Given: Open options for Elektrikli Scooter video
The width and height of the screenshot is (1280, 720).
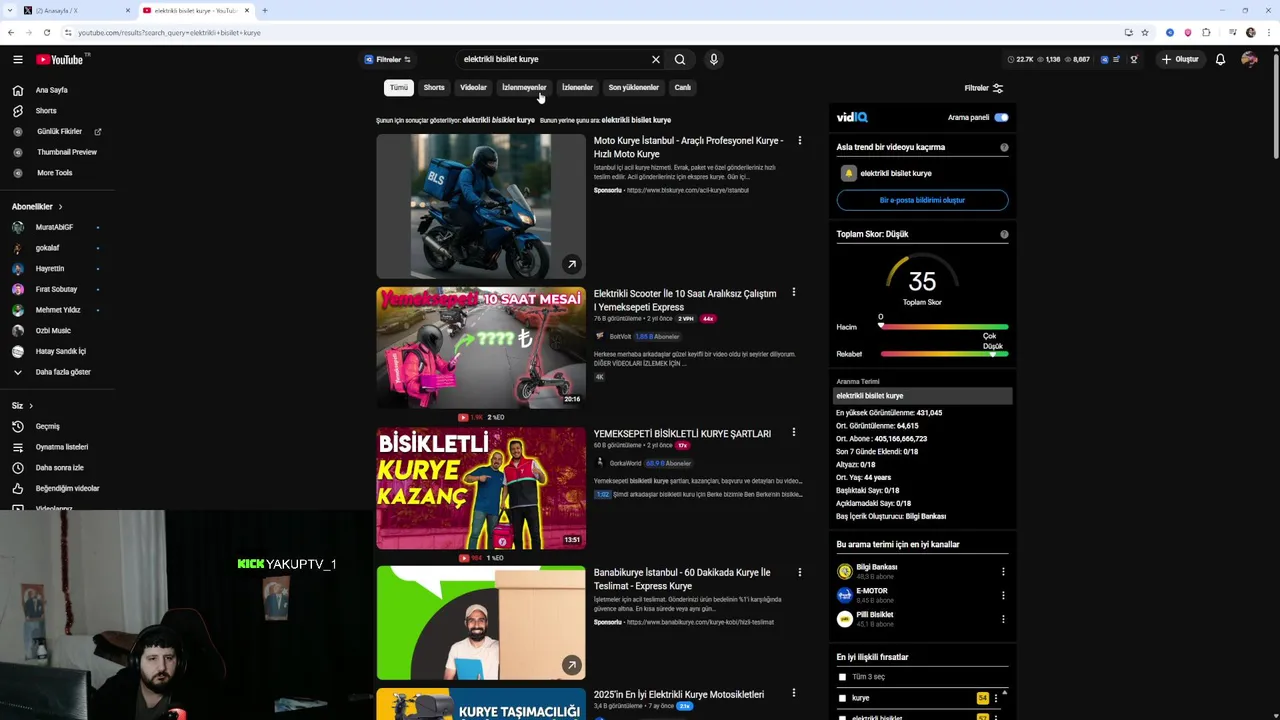Looking at the screenshot, I should (x=793, y=293).
